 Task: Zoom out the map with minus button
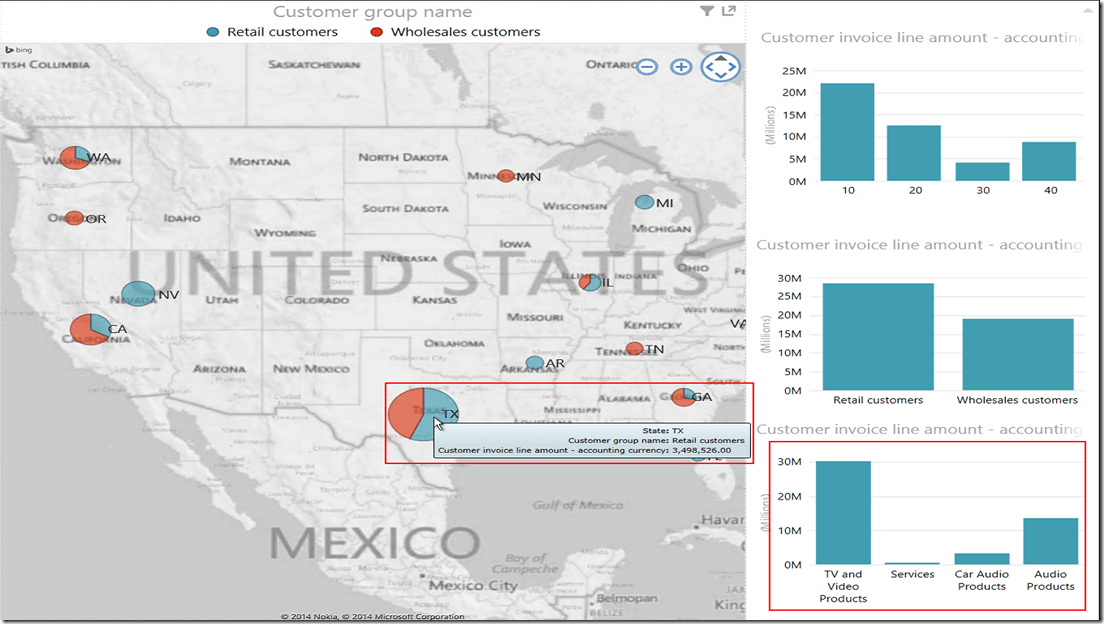[x=647, y=67]
